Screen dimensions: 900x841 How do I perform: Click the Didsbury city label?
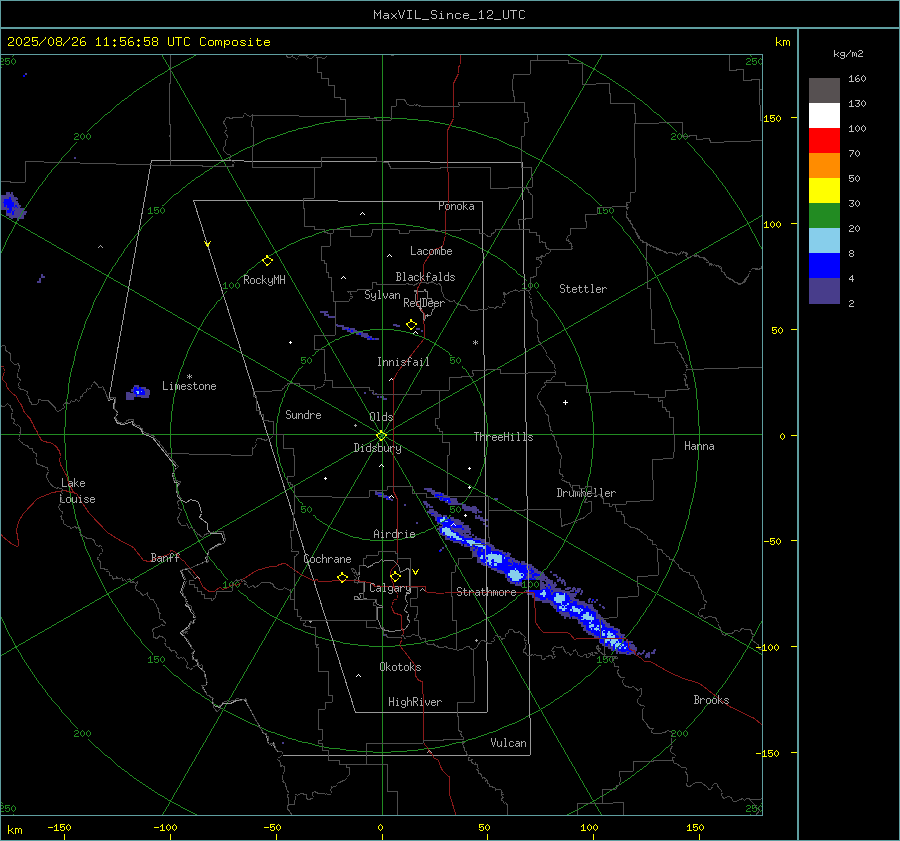pyautogui.click(x=377, y=448)
